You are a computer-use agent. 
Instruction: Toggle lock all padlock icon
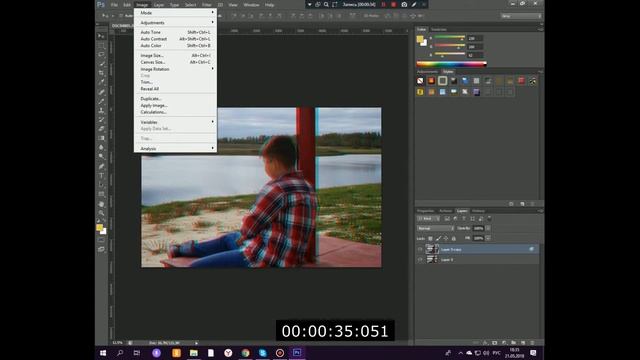[x=453, y=238]
